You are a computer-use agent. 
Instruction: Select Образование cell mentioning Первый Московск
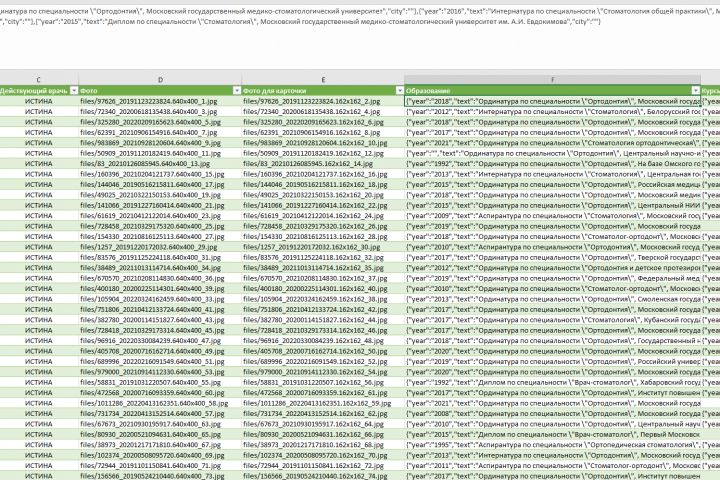[x=552, y=435]
